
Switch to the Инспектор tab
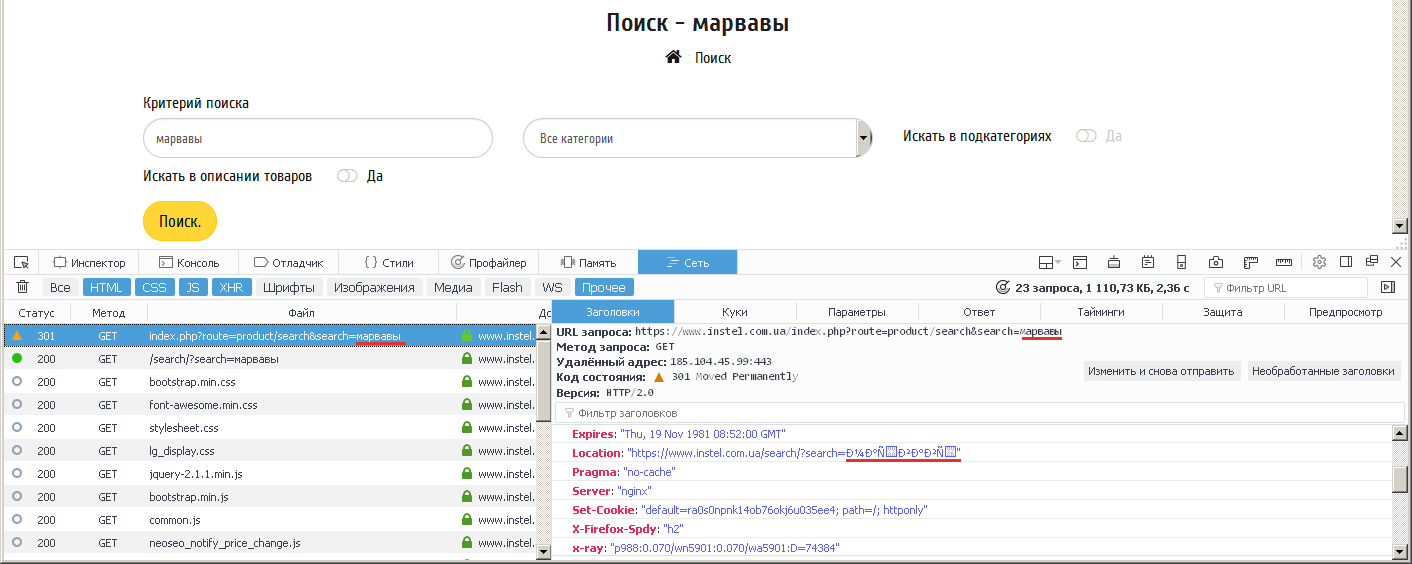(89, 262)
